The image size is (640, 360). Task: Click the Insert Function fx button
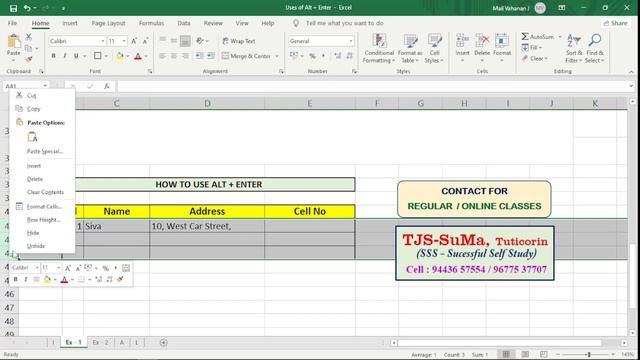[107, 86]
